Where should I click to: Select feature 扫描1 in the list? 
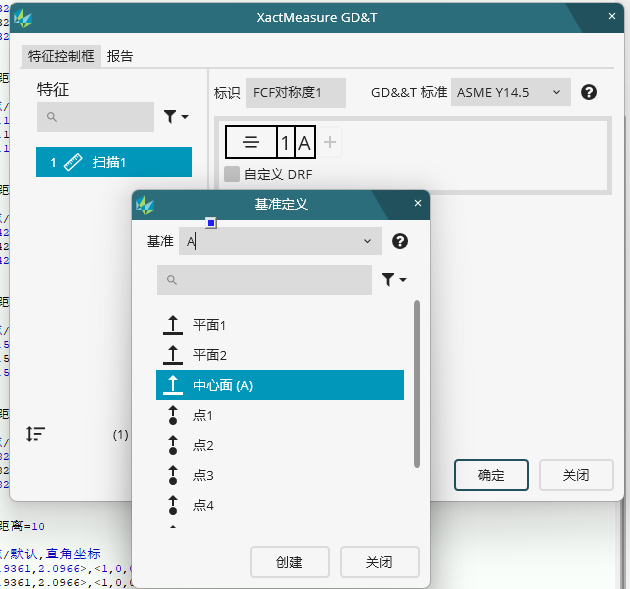pos(114,162)
